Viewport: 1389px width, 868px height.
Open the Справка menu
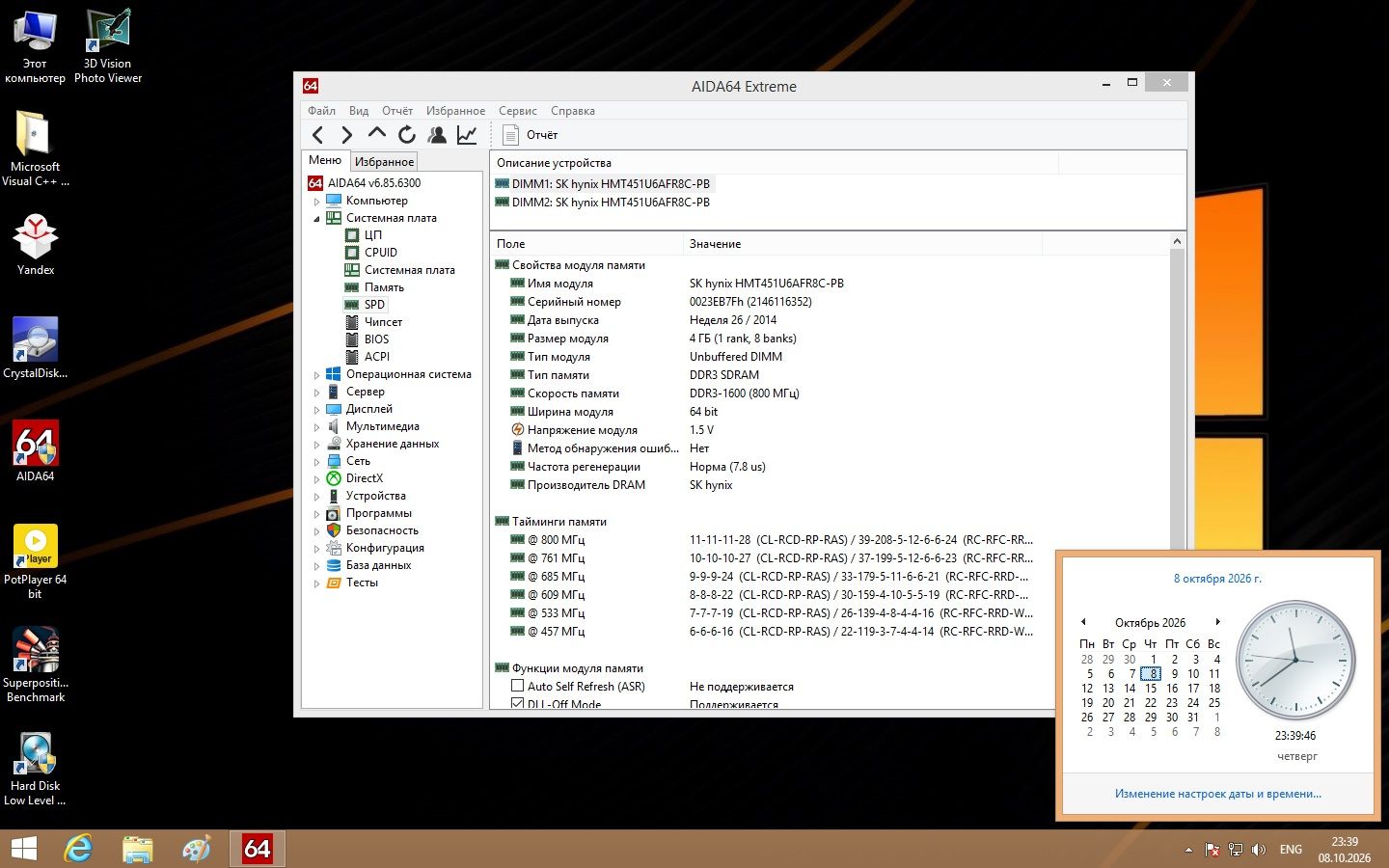coord(573,111)
